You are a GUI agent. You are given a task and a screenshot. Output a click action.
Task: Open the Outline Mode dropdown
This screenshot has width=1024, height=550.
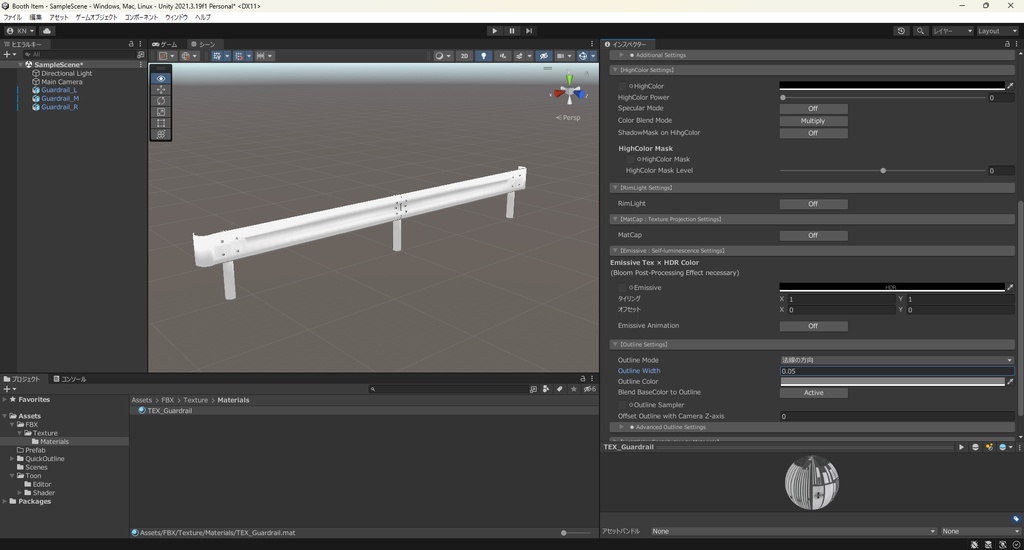coord(897,360)
